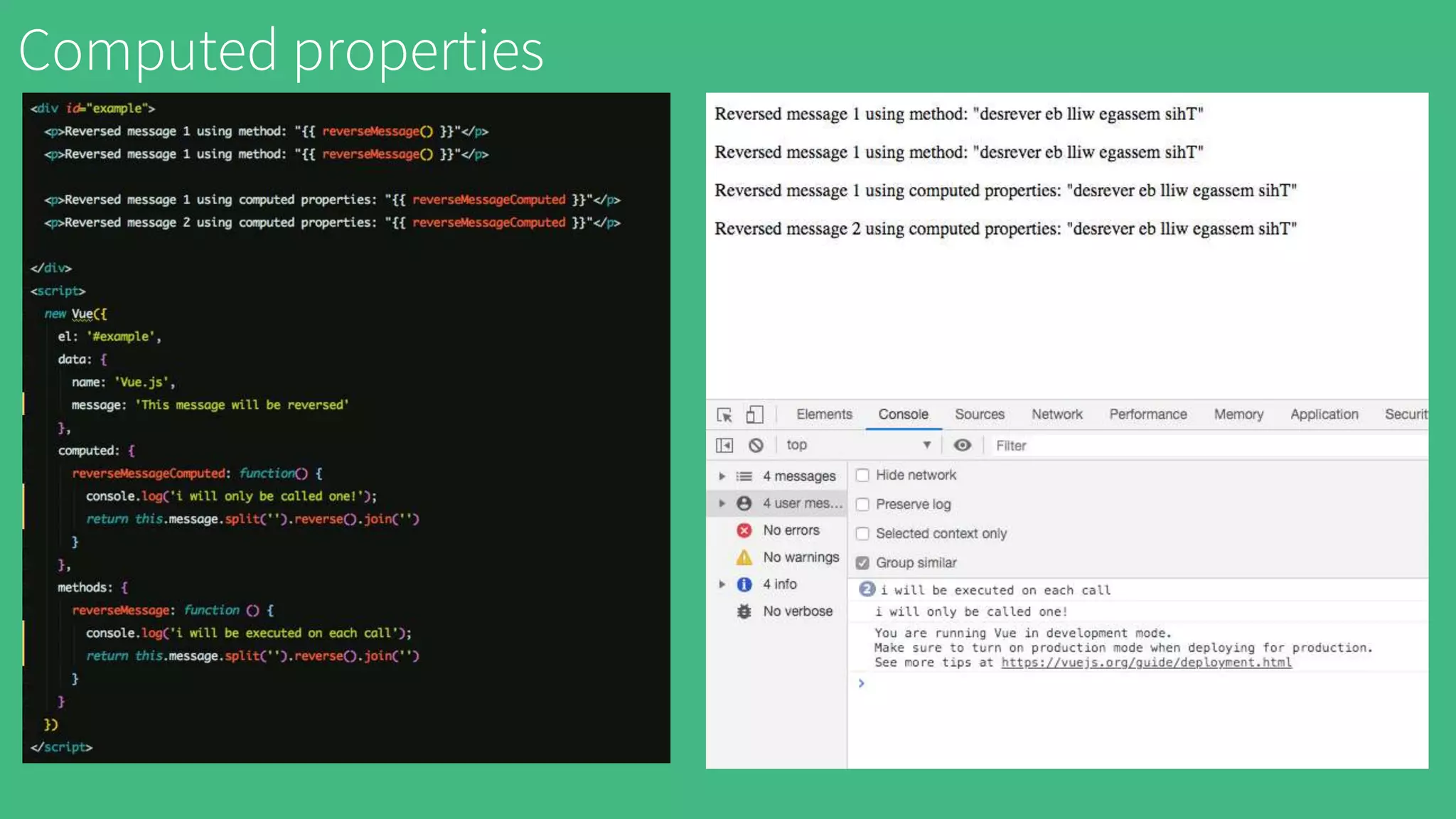Image resolution: width=1456 pixels, height=819 pixels.
Task: Select the blue info circle icon
Action: [744, 584]
